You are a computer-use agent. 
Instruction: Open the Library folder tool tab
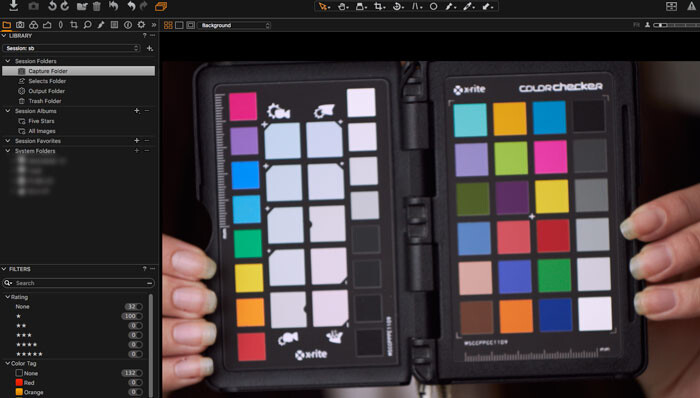pos(7,25)
